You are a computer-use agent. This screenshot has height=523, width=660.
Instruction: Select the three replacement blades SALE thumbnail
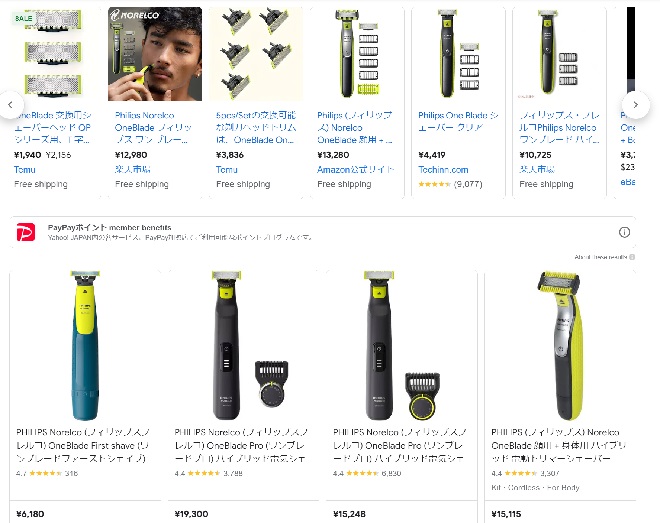pyautogui.click(x=53, y=54)
